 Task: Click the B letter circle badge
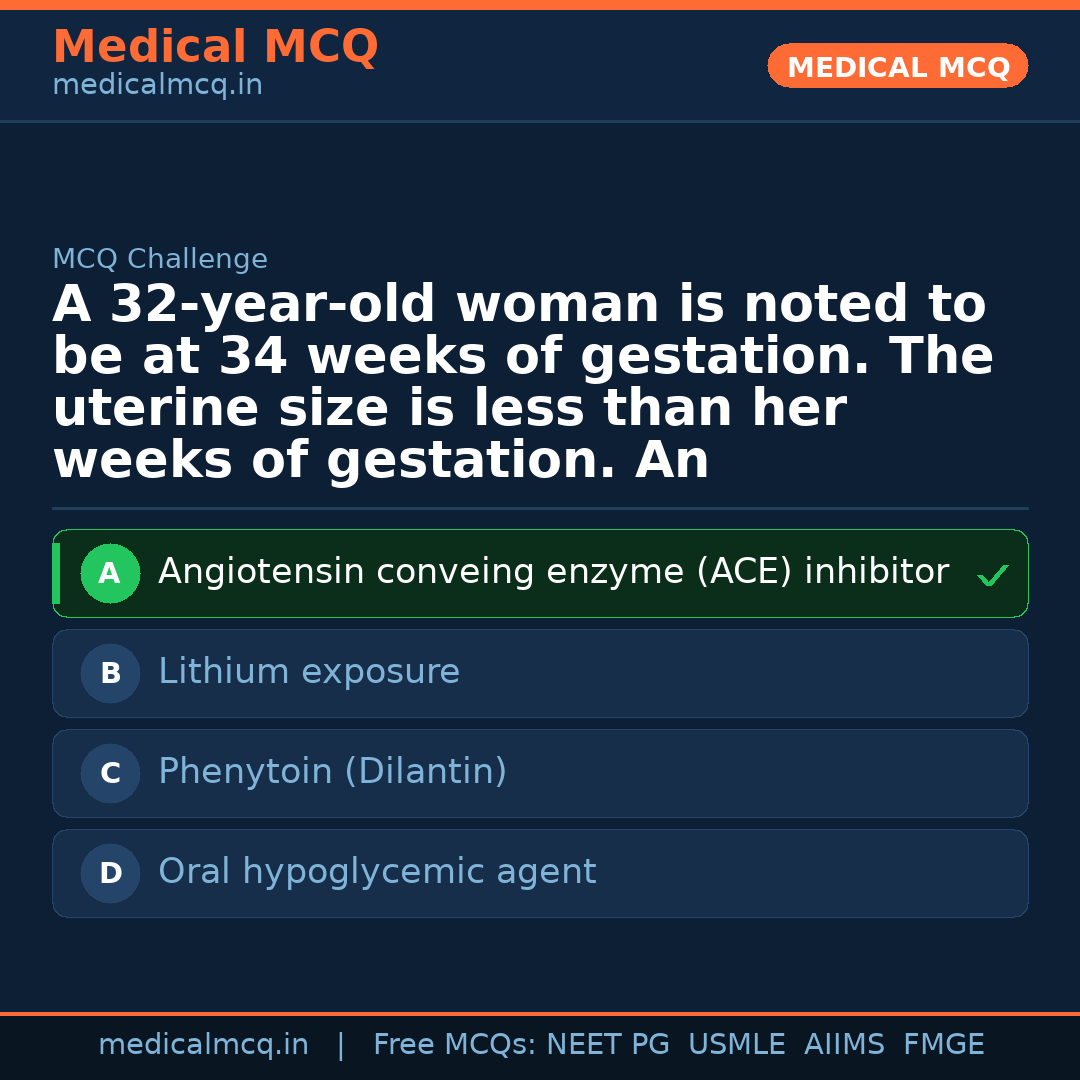[110, 674]
